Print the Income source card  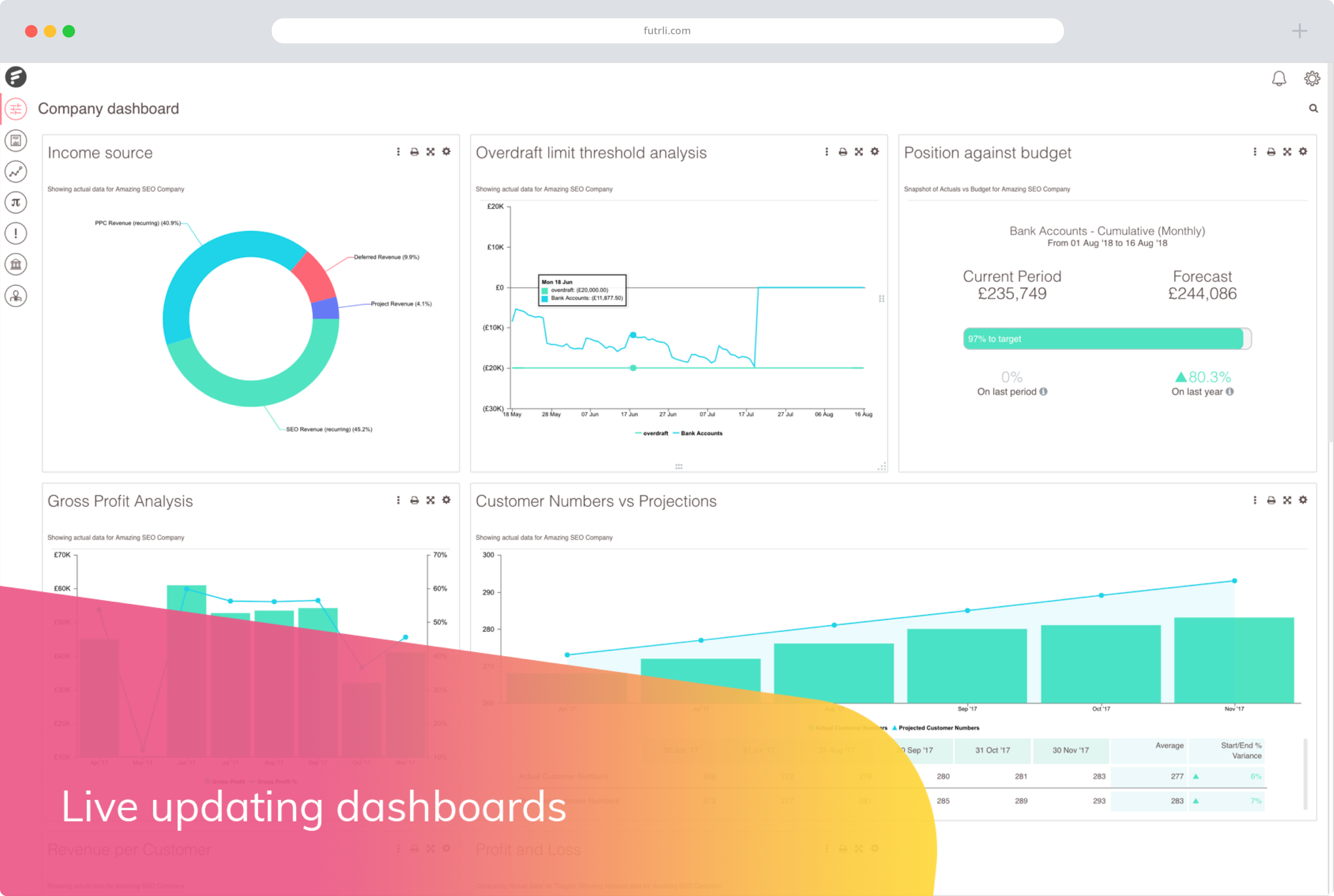[414, 151]
